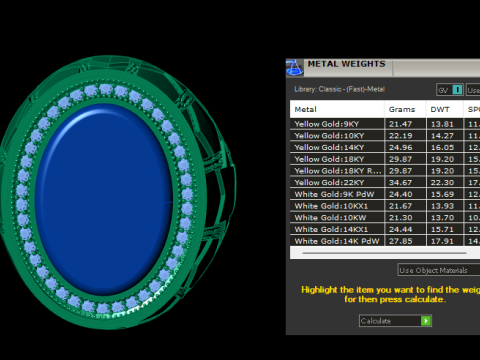This screenshot has height=360, width=480.
Task: Click the 27.85 grams value
Action: tap(400, 241)
